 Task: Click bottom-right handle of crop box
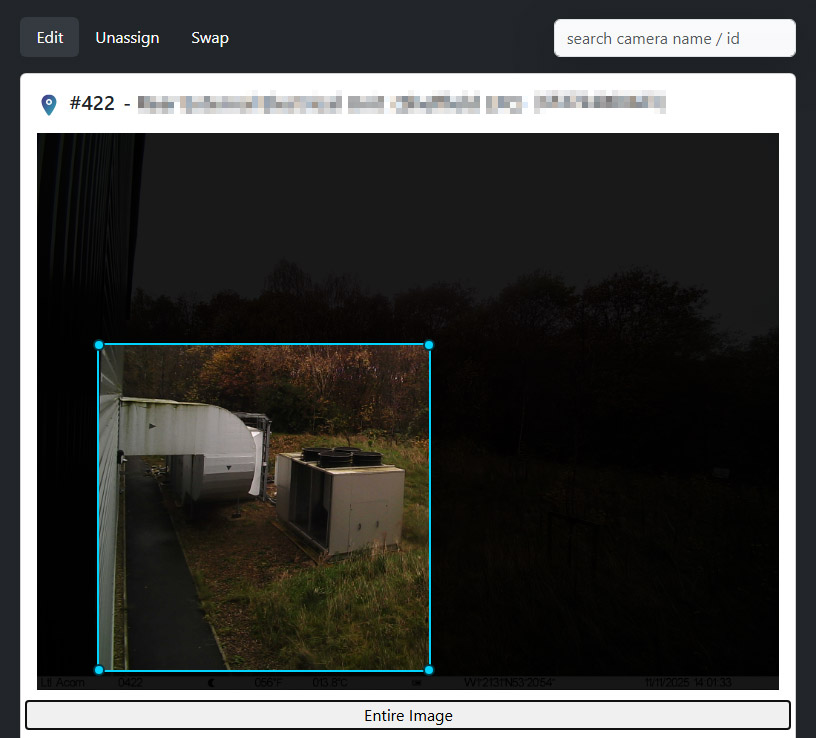429,670
